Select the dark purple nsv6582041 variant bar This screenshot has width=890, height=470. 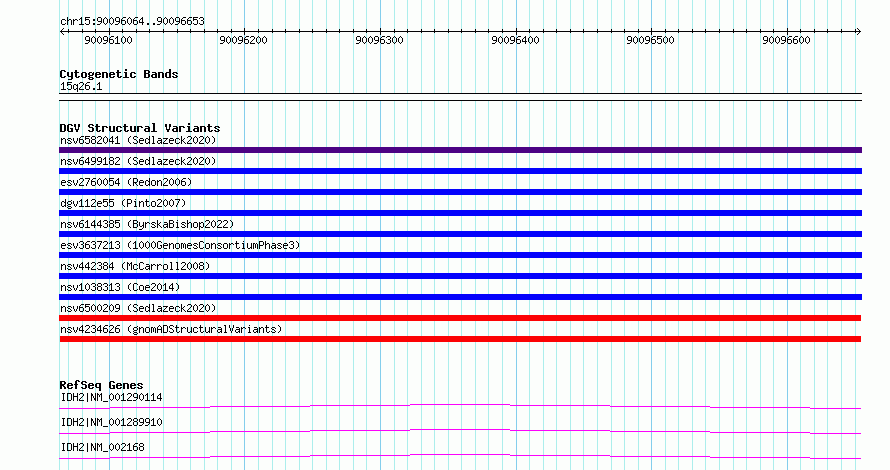point(460,150)
